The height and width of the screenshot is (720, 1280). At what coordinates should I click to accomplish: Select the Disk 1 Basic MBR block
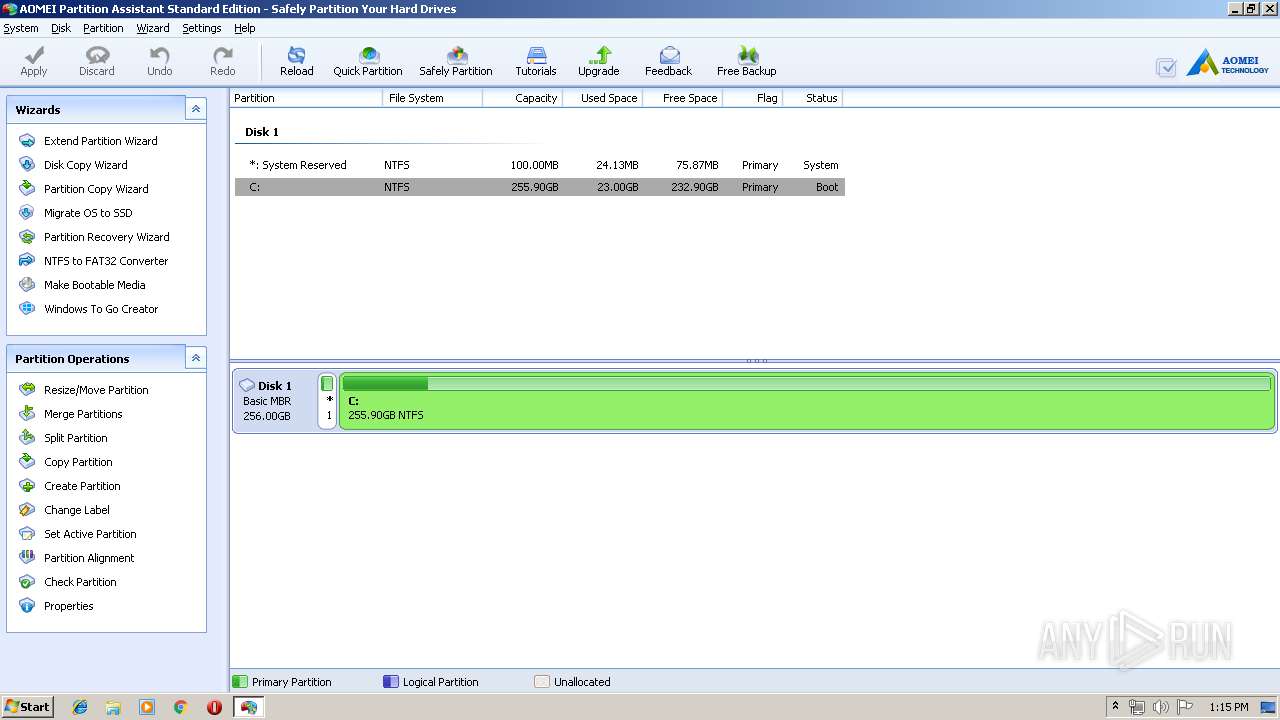(x=275, y=401)
